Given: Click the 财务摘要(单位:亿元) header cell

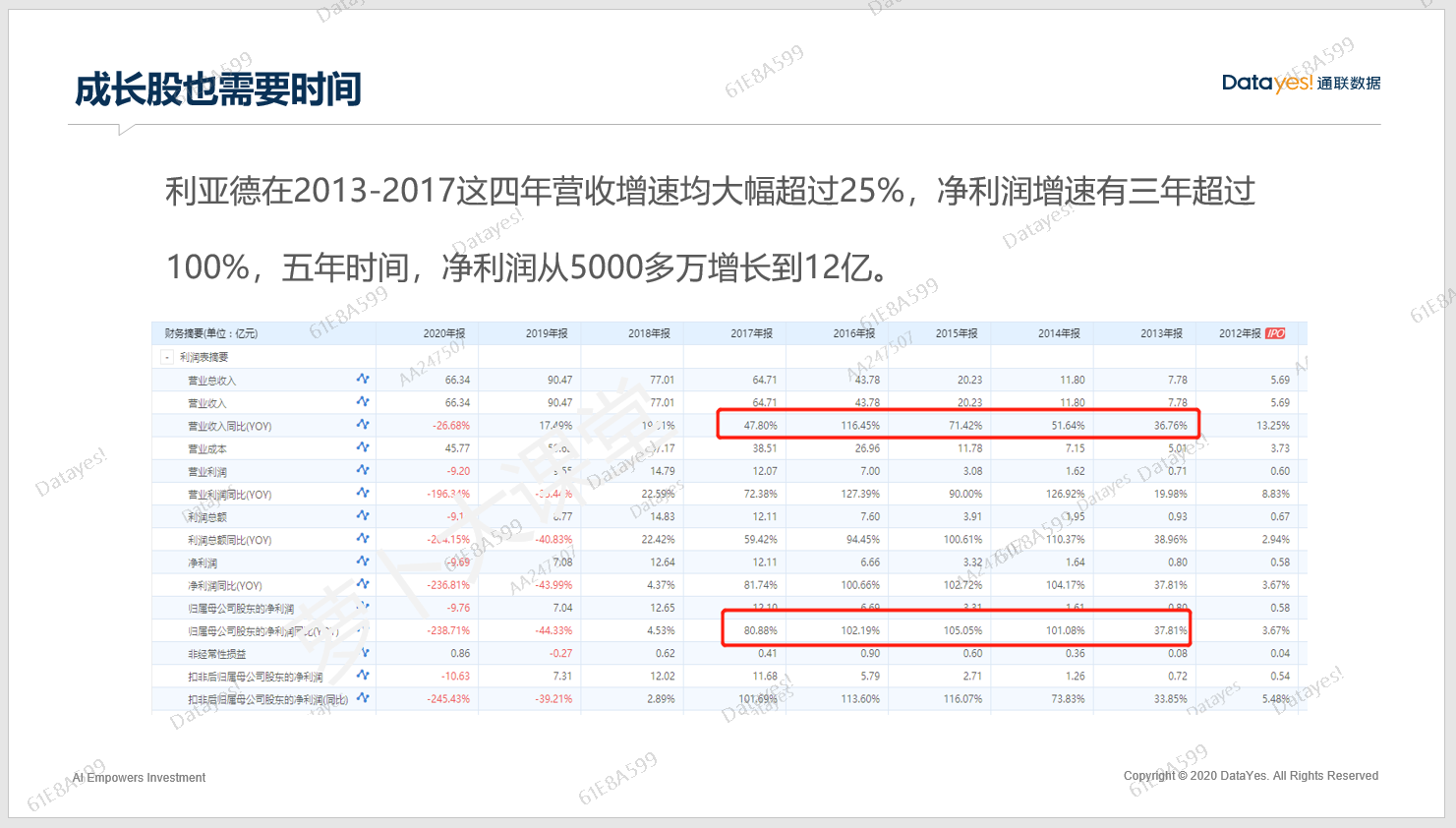Looking at the screenshot, I should 211,333.
